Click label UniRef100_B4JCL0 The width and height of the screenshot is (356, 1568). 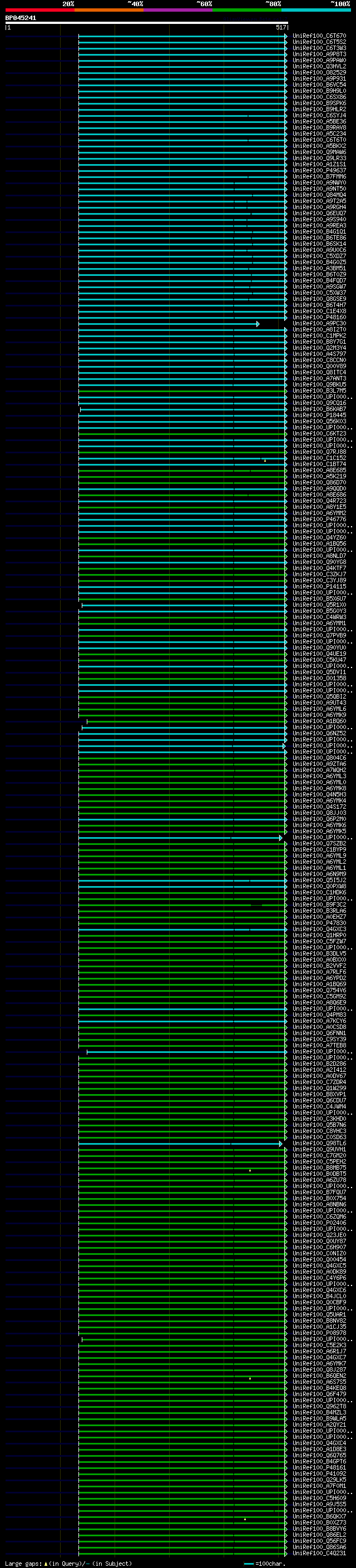(319, 1296)
